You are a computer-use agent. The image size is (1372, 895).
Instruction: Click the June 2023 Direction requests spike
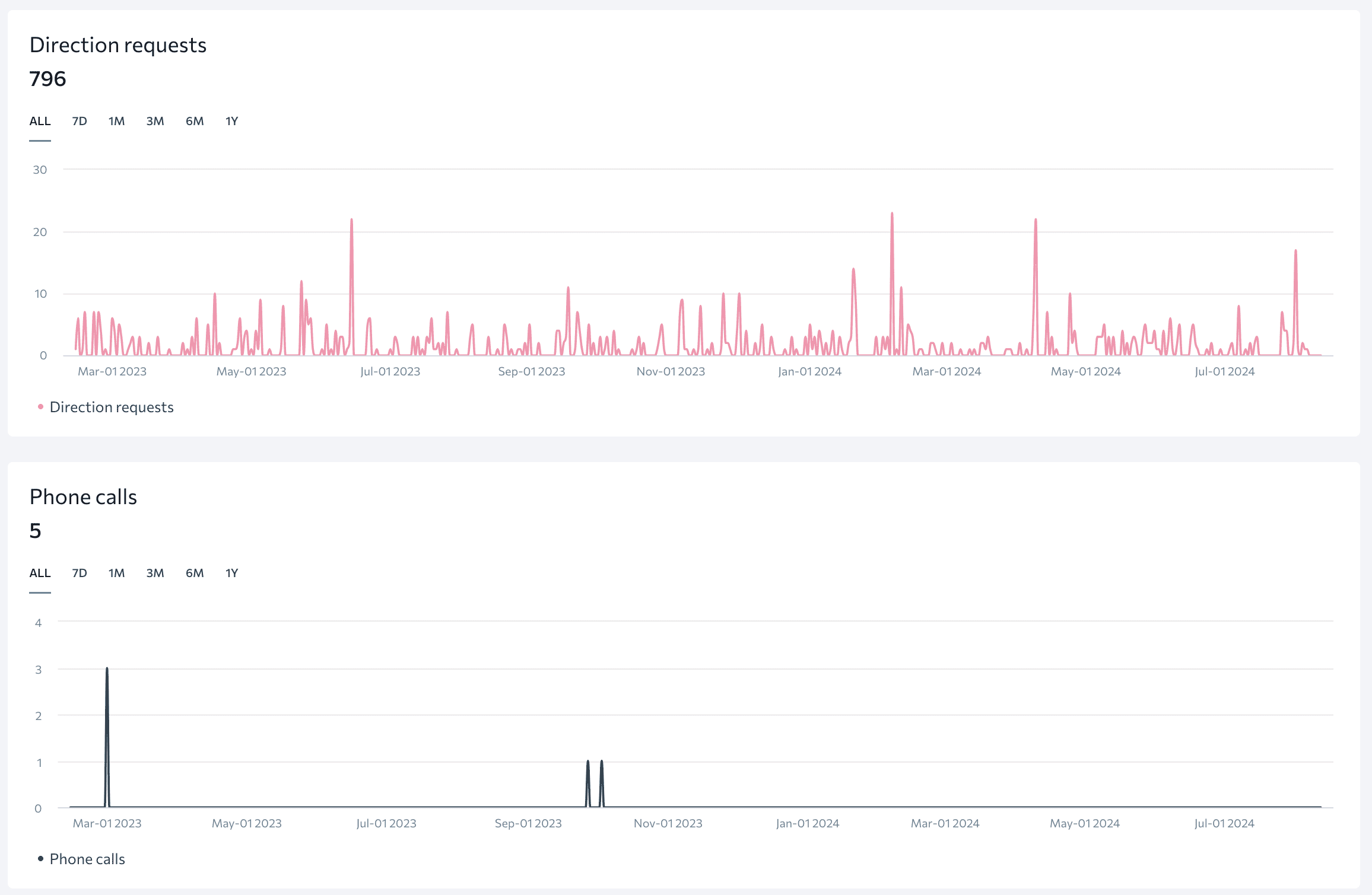click(351, 220)
